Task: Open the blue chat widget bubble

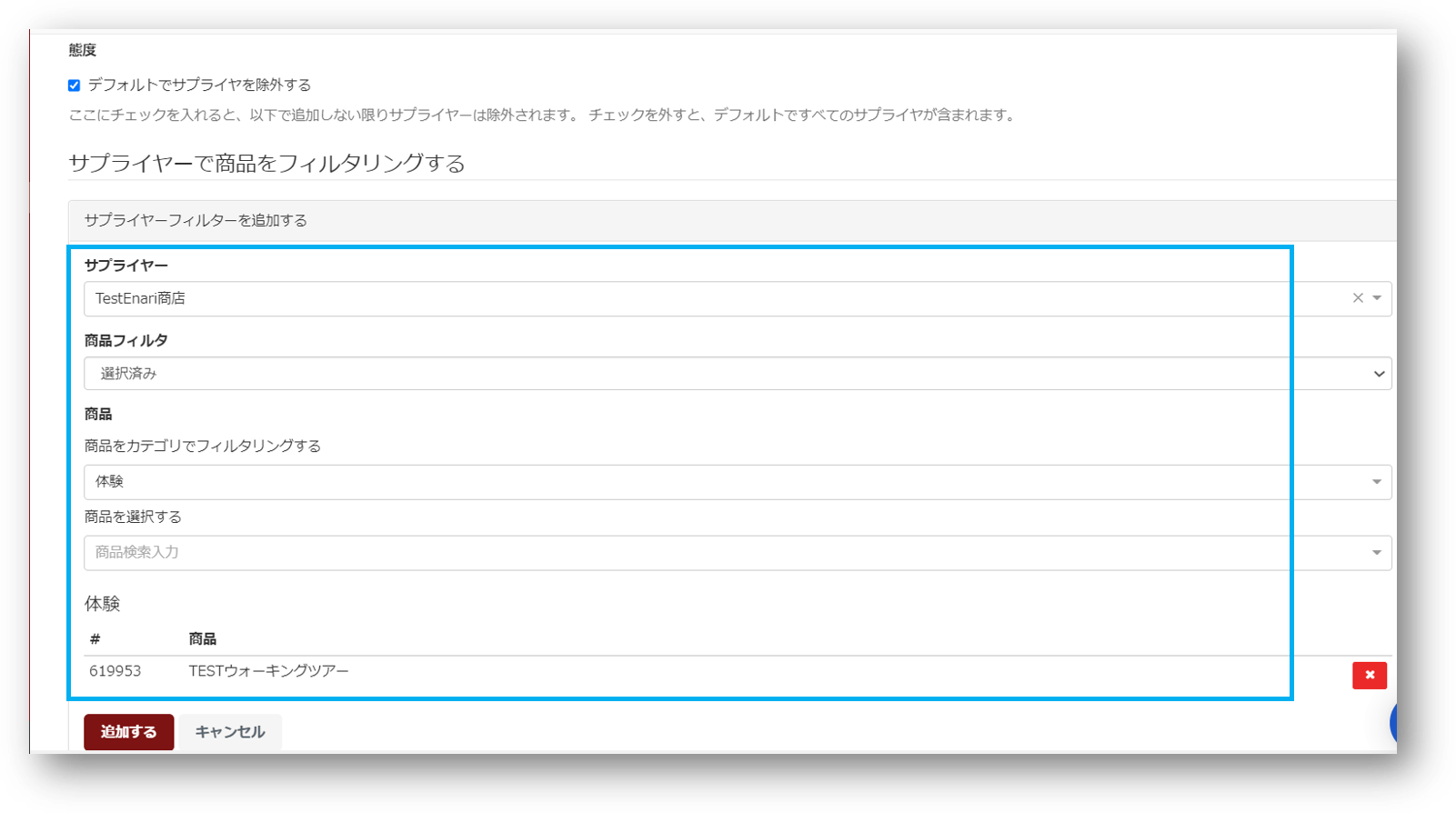Action: [1393, 723]
